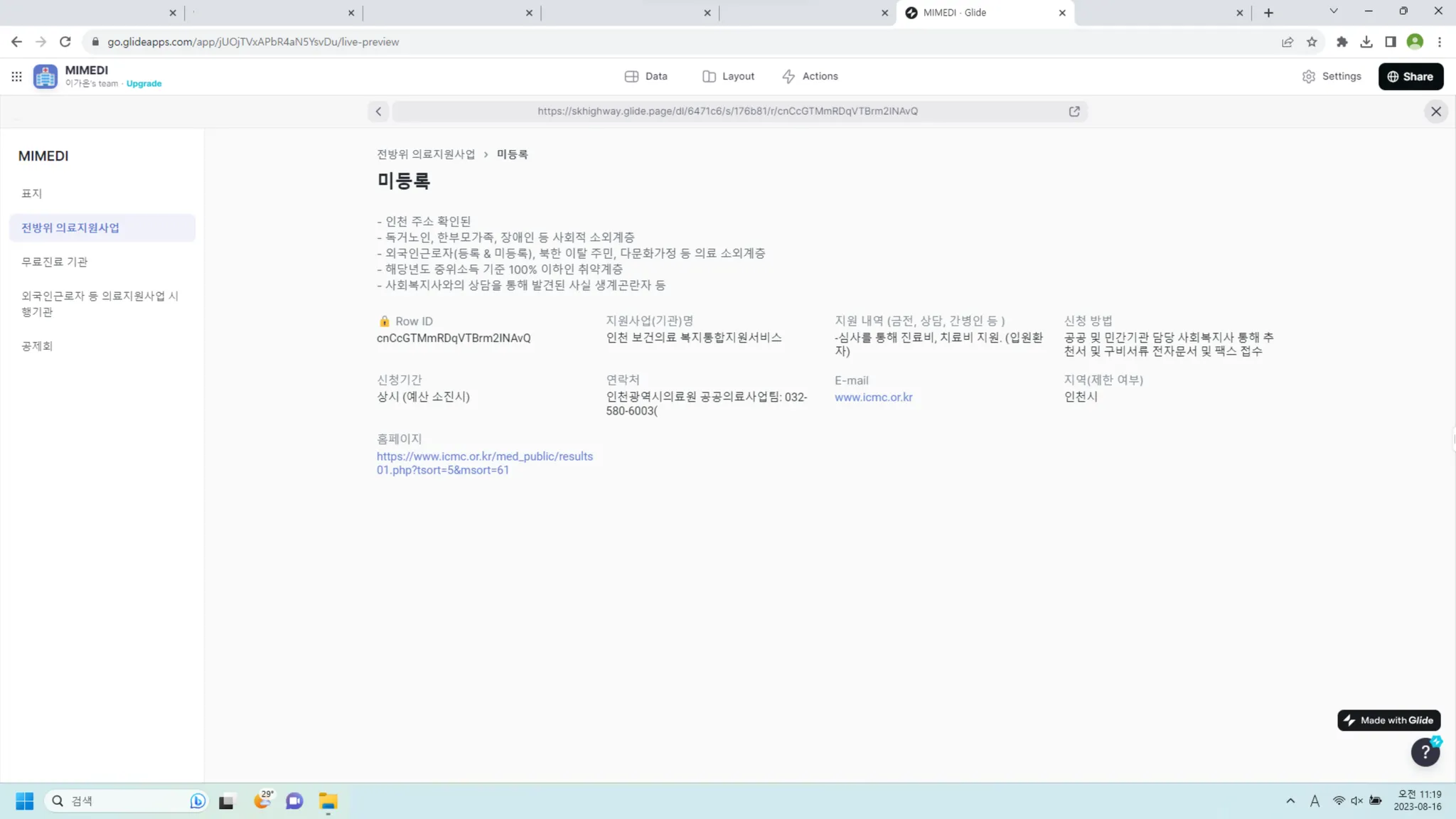This screenshot has width=1456, height=819.
Task: Open the Glide help question mark
Action: tap(1425, 752)
